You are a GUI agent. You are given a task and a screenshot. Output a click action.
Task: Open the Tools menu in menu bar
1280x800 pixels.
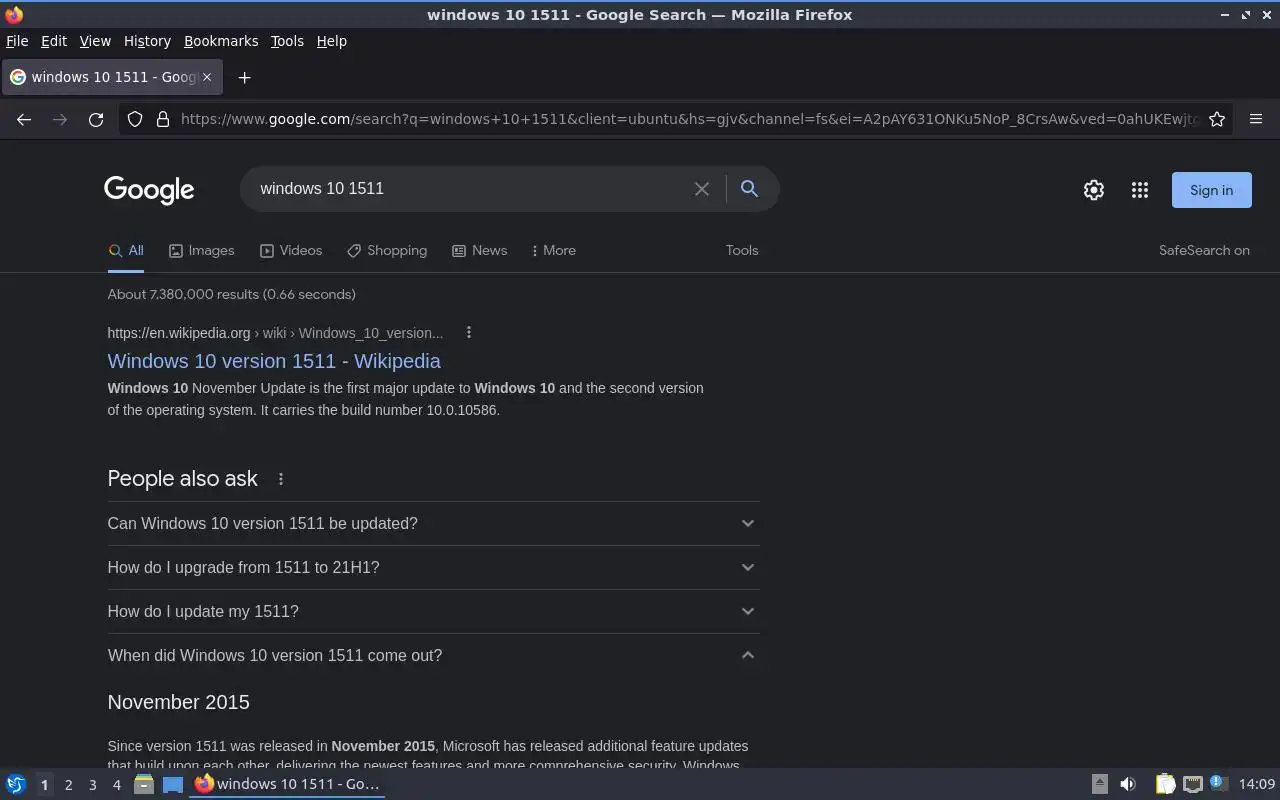pyautogui.click(x=287, y=41)
